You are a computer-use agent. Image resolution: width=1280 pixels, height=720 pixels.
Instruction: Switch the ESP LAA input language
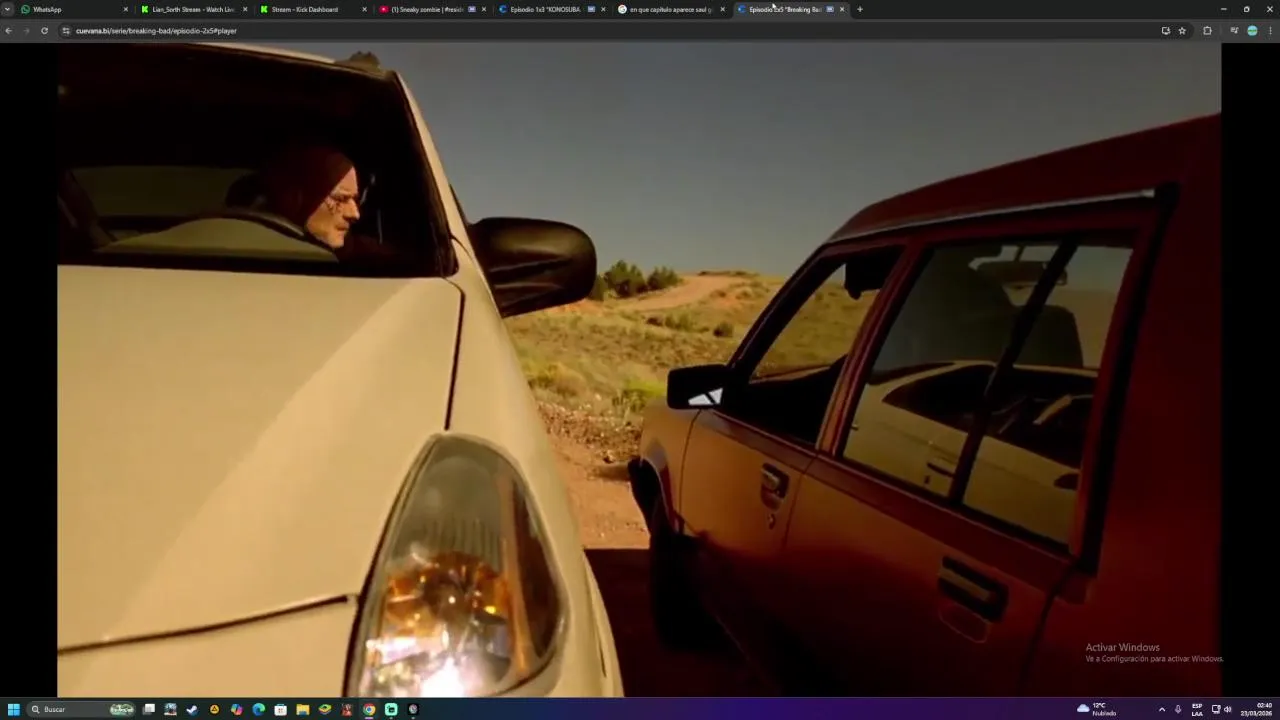point(1197,709)
